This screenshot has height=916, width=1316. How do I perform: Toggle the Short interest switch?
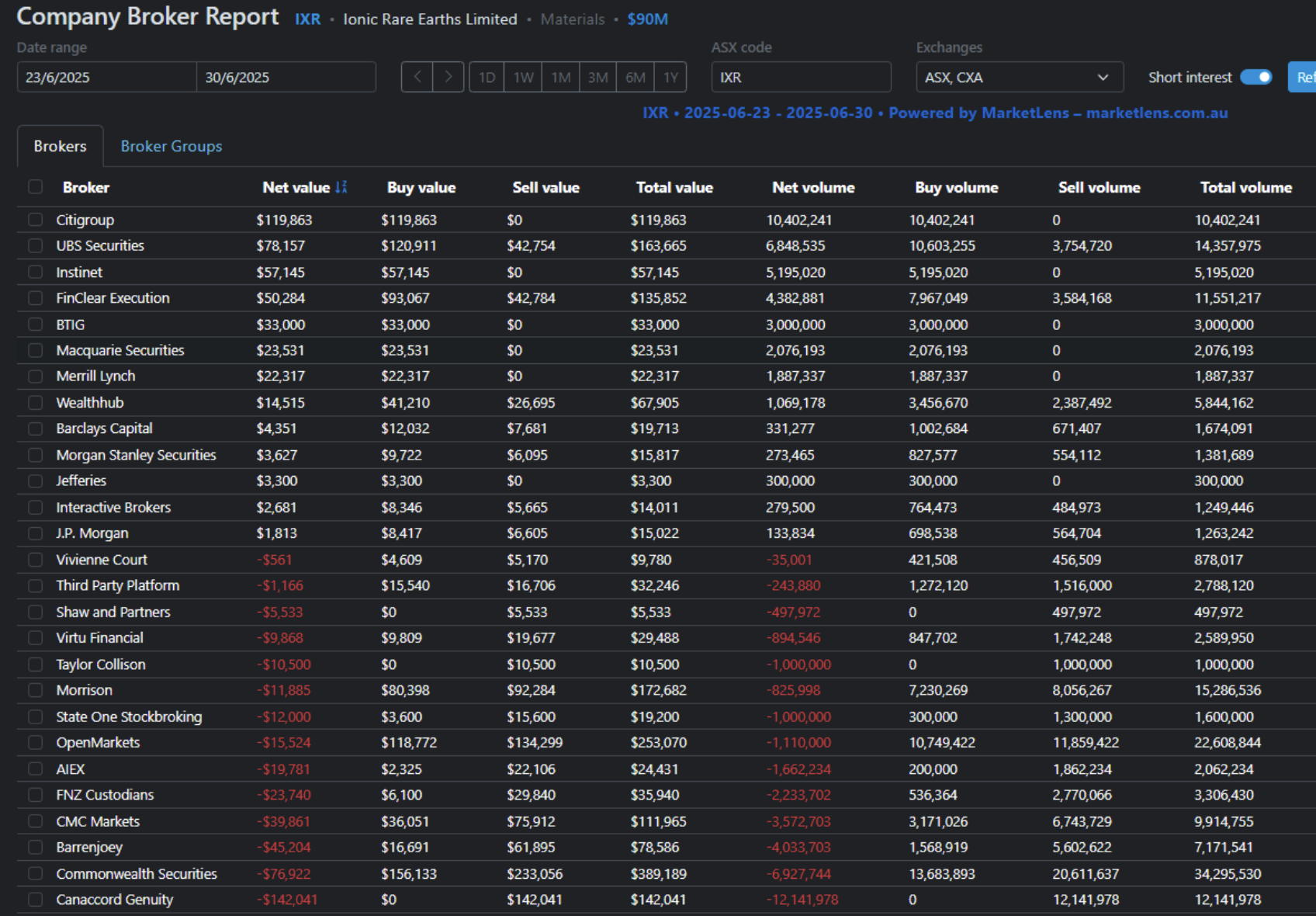[1255, 78]
